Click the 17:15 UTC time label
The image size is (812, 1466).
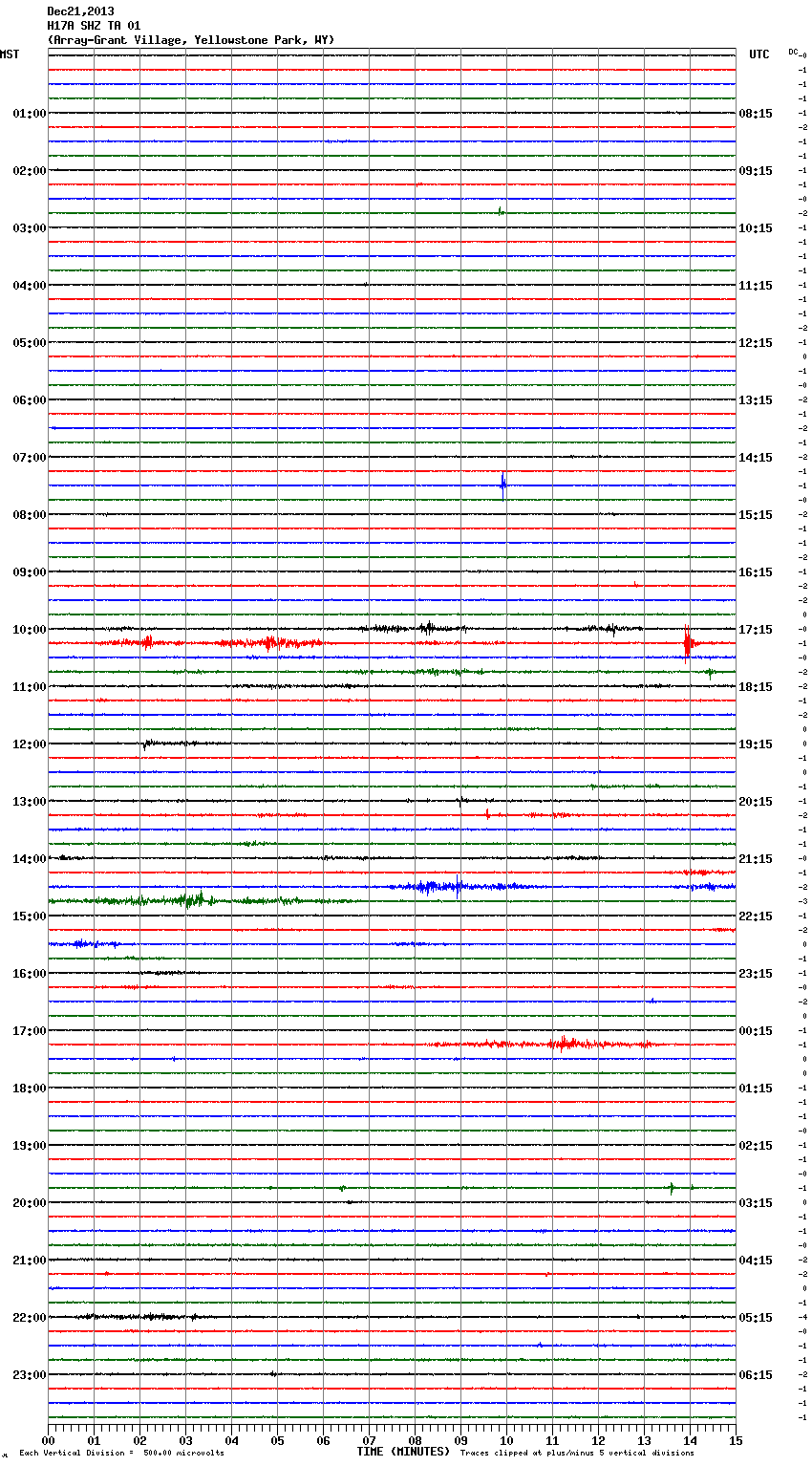(x=756, y=630)
